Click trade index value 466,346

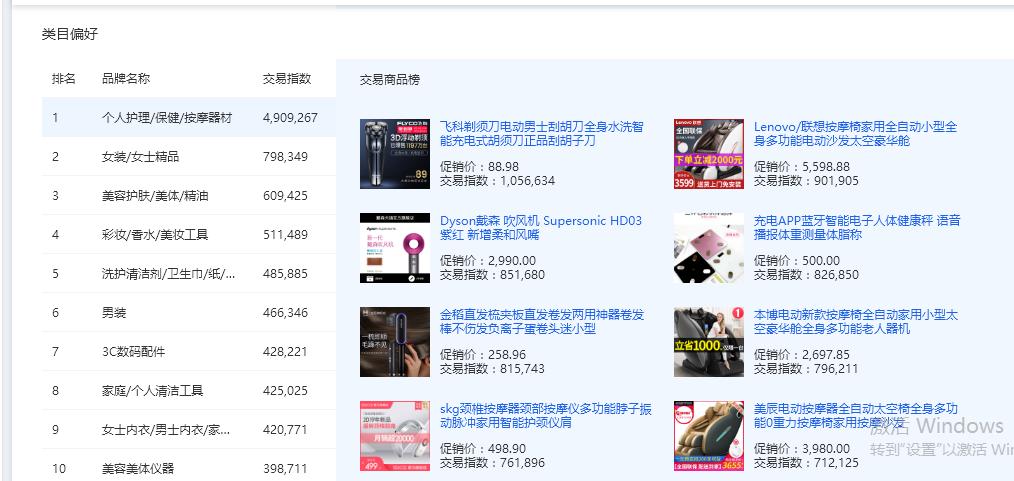tap(285, 312)
